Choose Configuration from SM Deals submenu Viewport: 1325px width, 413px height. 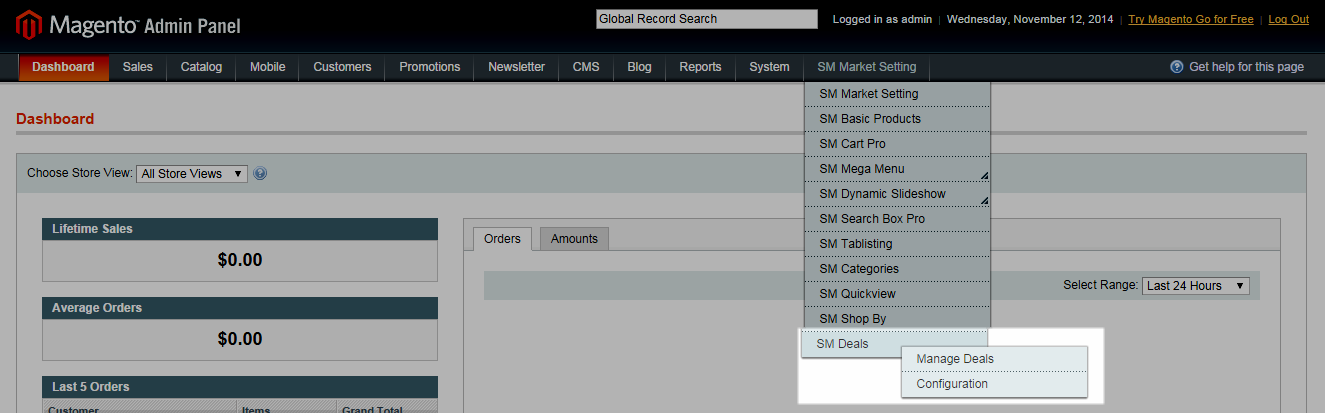(994, 384)
